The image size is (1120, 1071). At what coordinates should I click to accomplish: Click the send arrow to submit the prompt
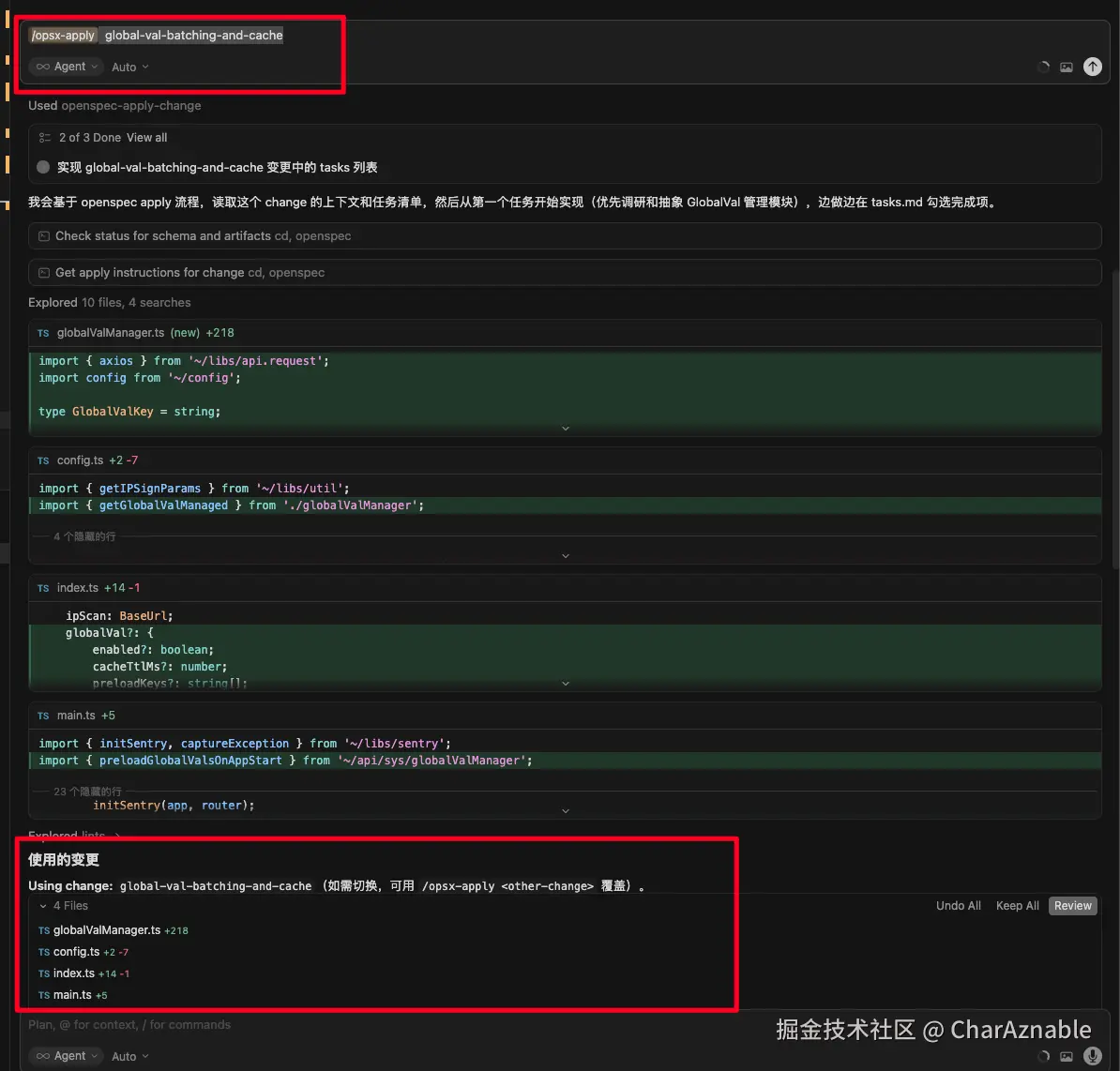click(1093, 67)
